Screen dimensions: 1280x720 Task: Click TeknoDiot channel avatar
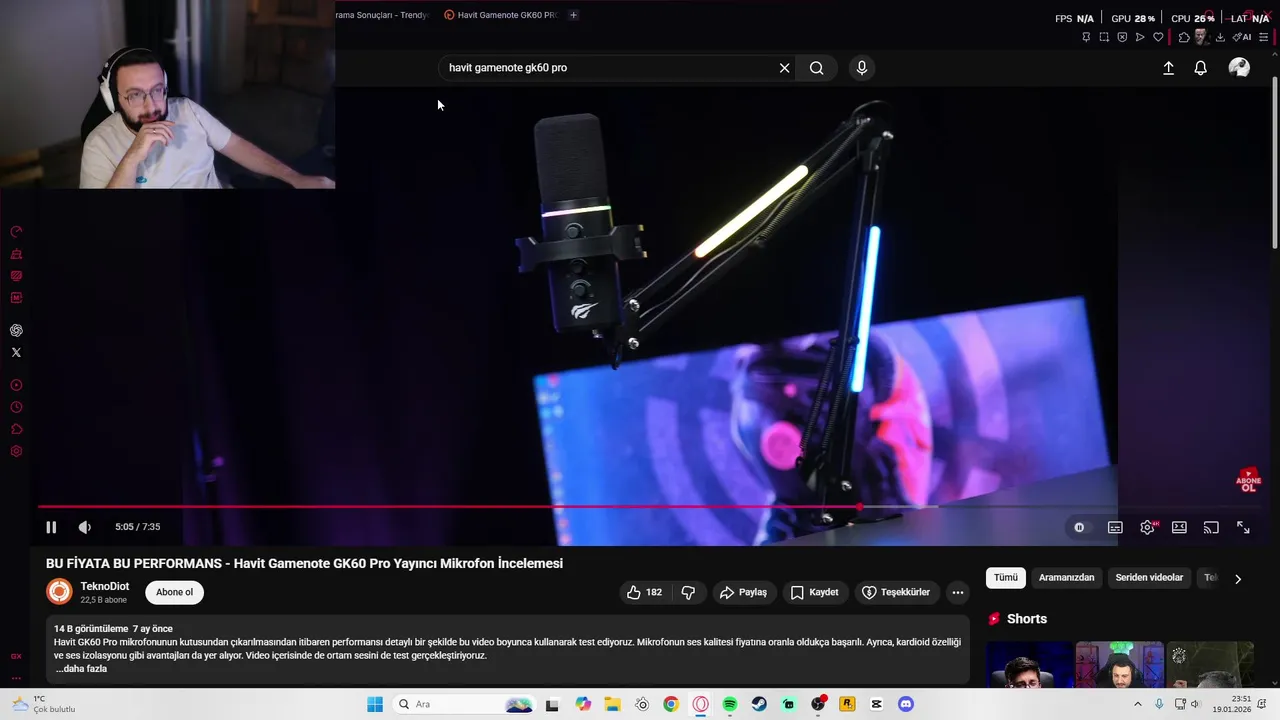[60, 592]
